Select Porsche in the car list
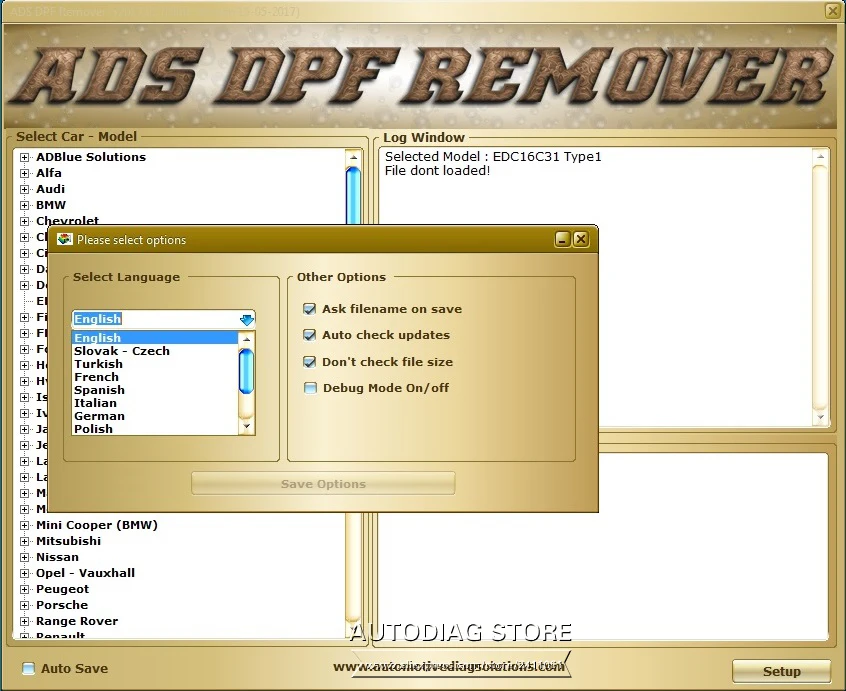 (62, 605)
